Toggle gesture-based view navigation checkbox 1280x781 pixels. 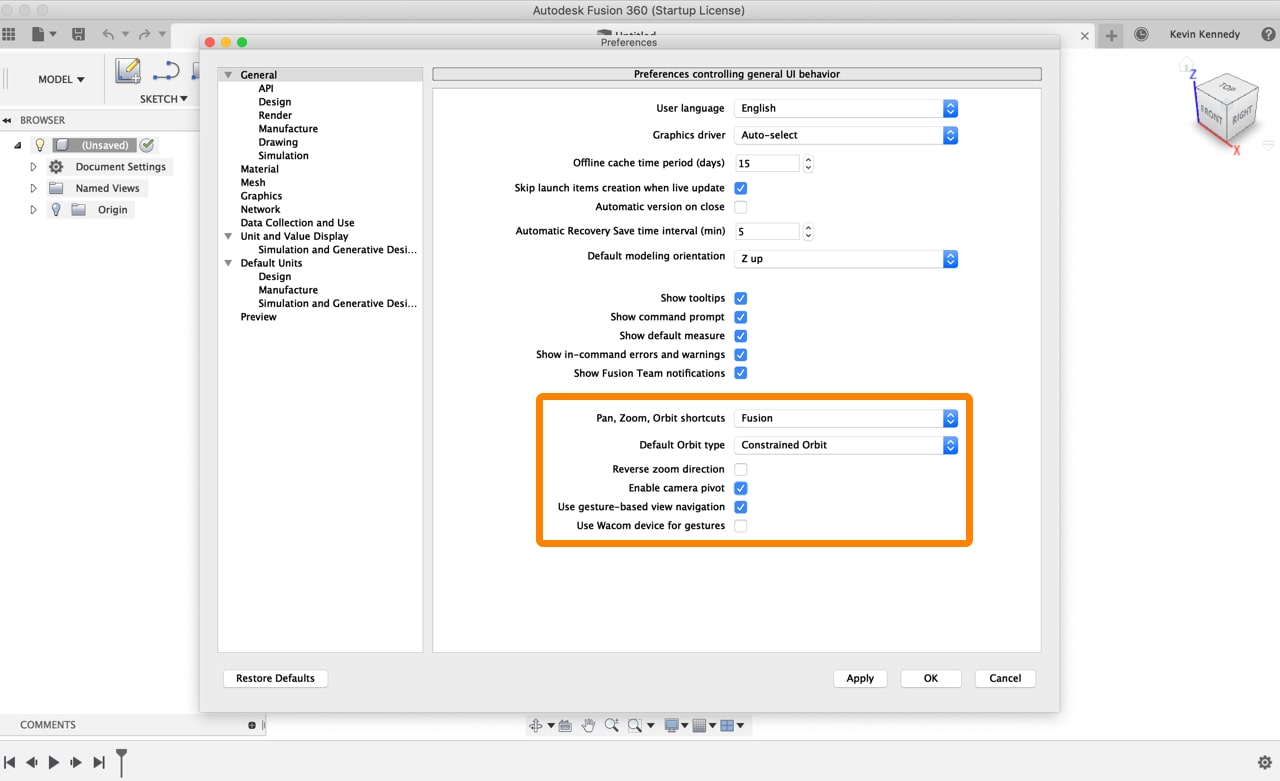click(741, 507)
